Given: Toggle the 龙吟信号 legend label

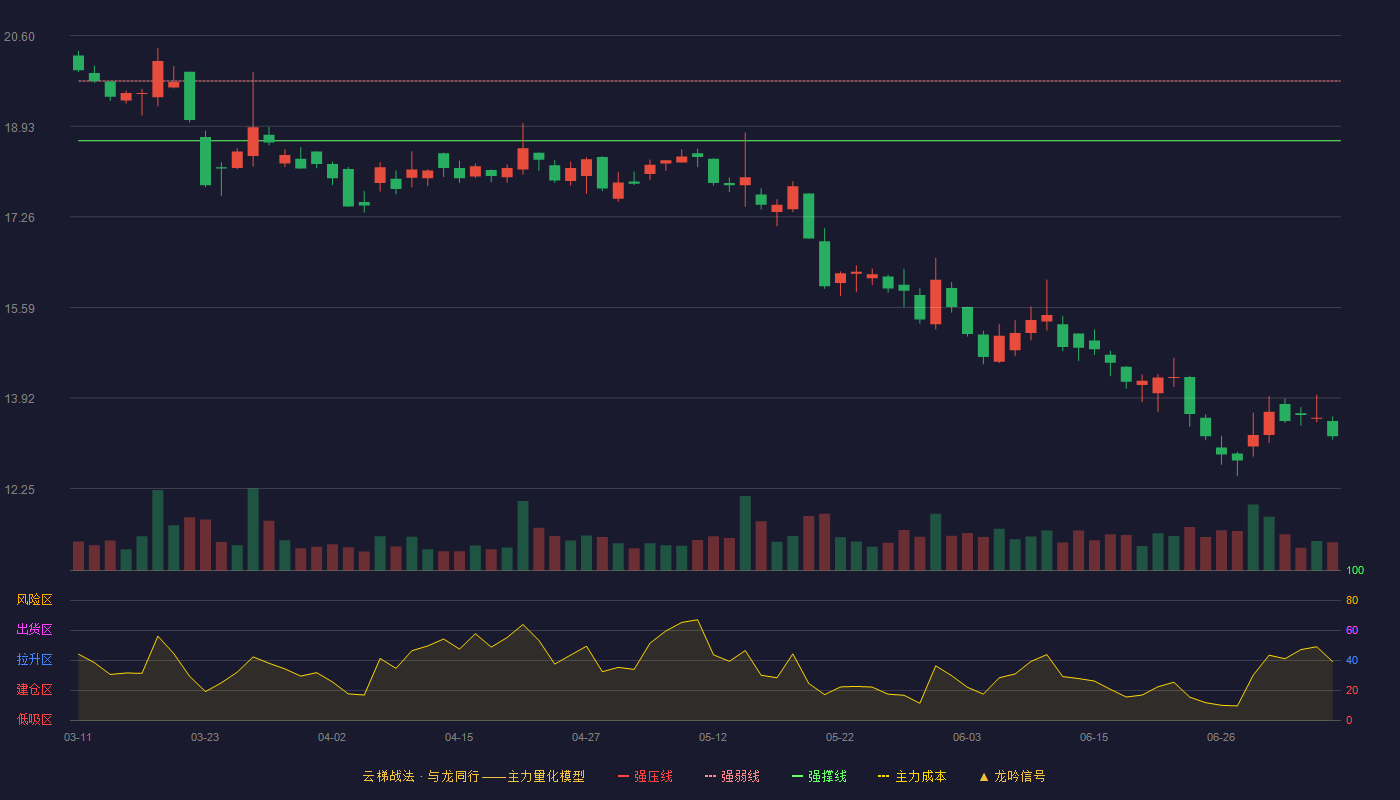Looking at the screenshot, I should pyautogui.click(x=1020, y=776).
